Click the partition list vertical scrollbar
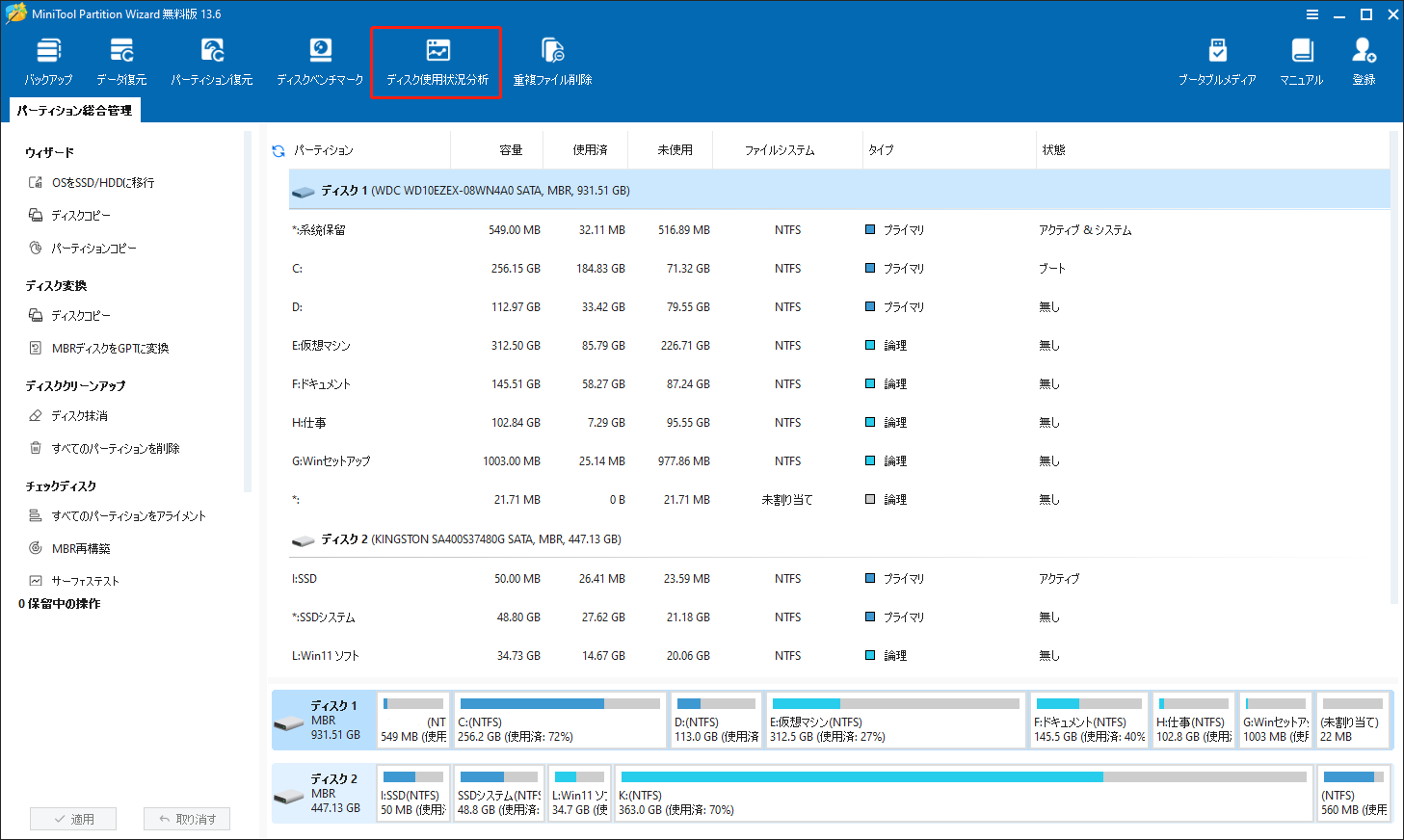 click(x=1395, y=366)
